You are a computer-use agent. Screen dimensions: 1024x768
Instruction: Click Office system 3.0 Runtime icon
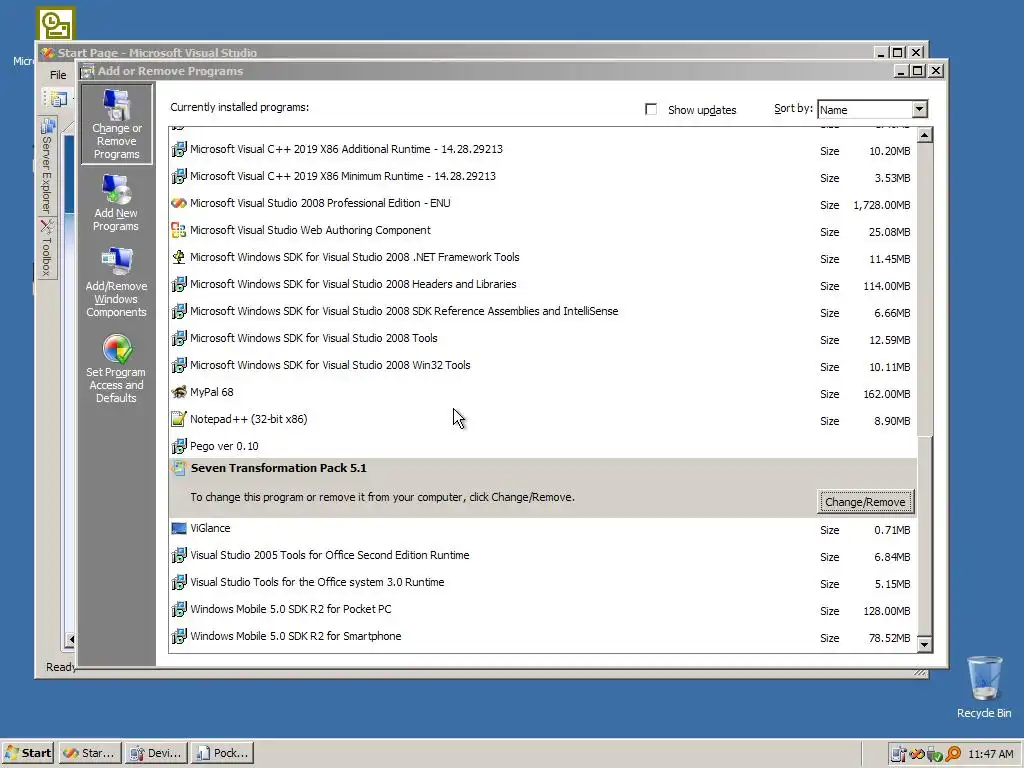tap(178, 583)
